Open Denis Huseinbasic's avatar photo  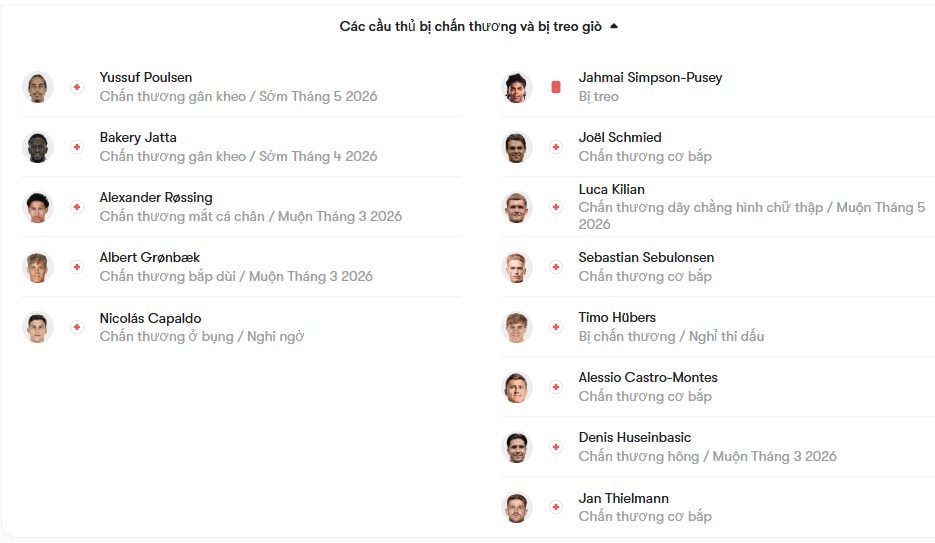[517, 447]
